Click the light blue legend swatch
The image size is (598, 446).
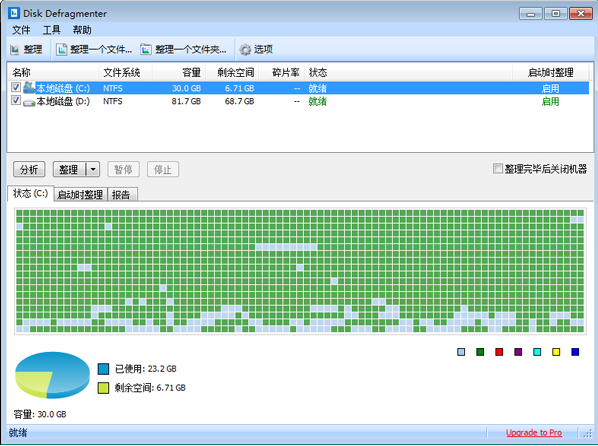[461, 352]
